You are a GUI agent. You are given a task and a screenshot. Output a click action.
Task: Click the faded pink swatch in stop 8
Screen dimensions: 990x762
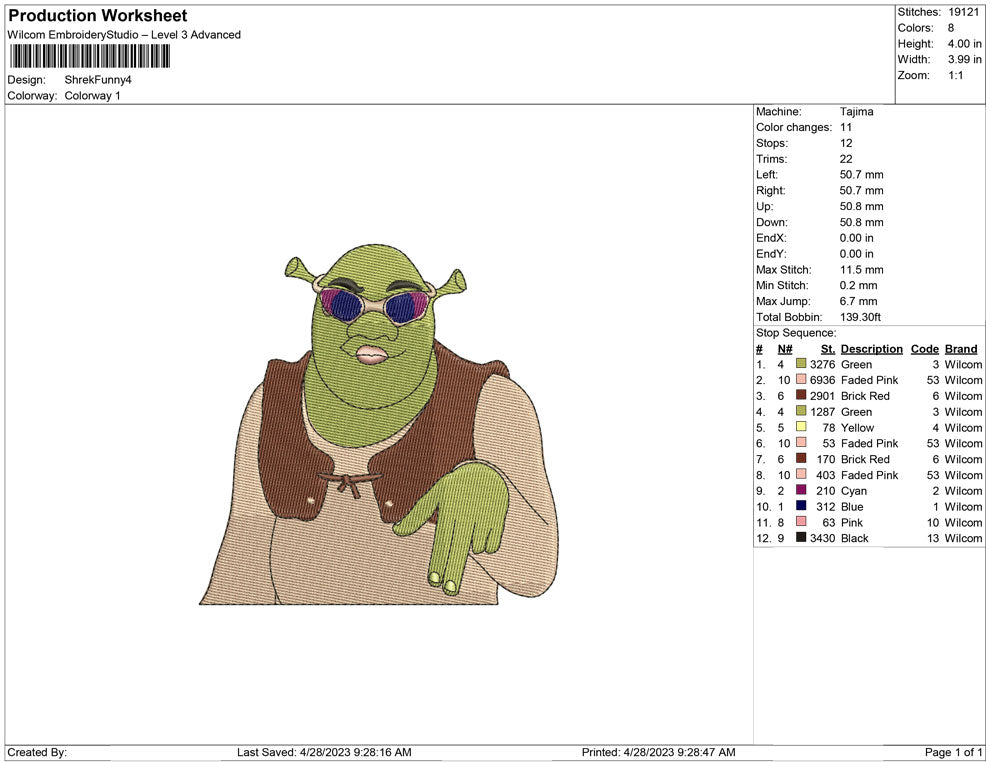point(801,474)
